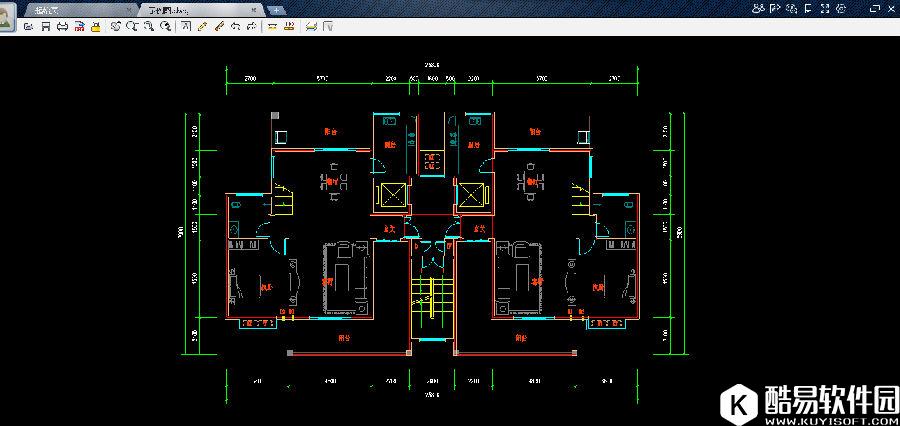
Task: Click the redo arrow icon
Action: pos(249,26)
